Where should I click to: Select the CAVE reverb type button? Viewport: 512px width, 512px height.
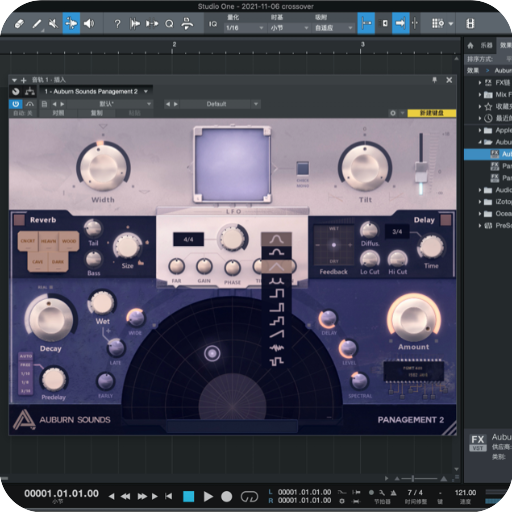38,262
